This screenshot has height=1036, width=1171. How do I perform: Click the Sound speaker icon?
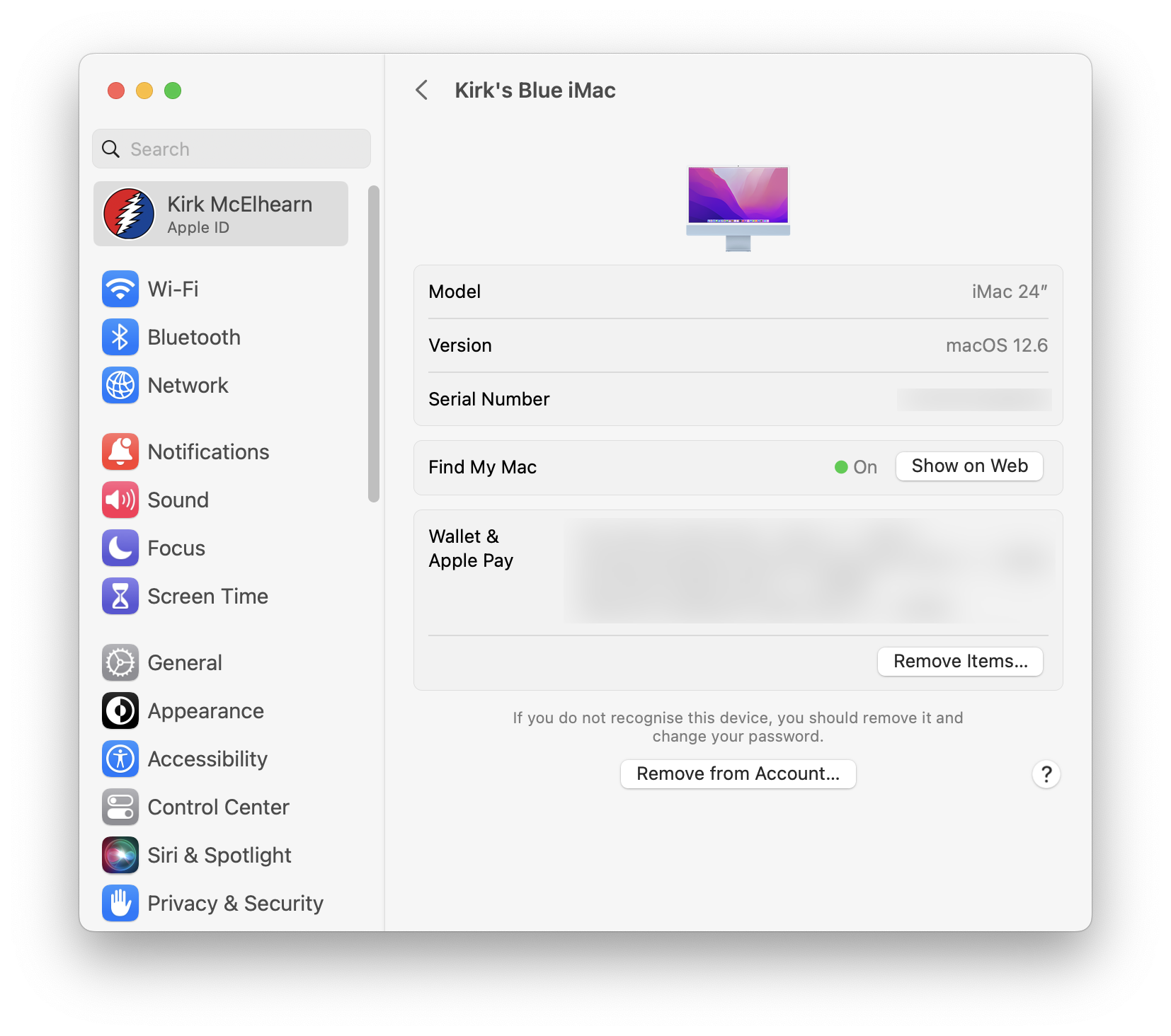tap(120, 500)
